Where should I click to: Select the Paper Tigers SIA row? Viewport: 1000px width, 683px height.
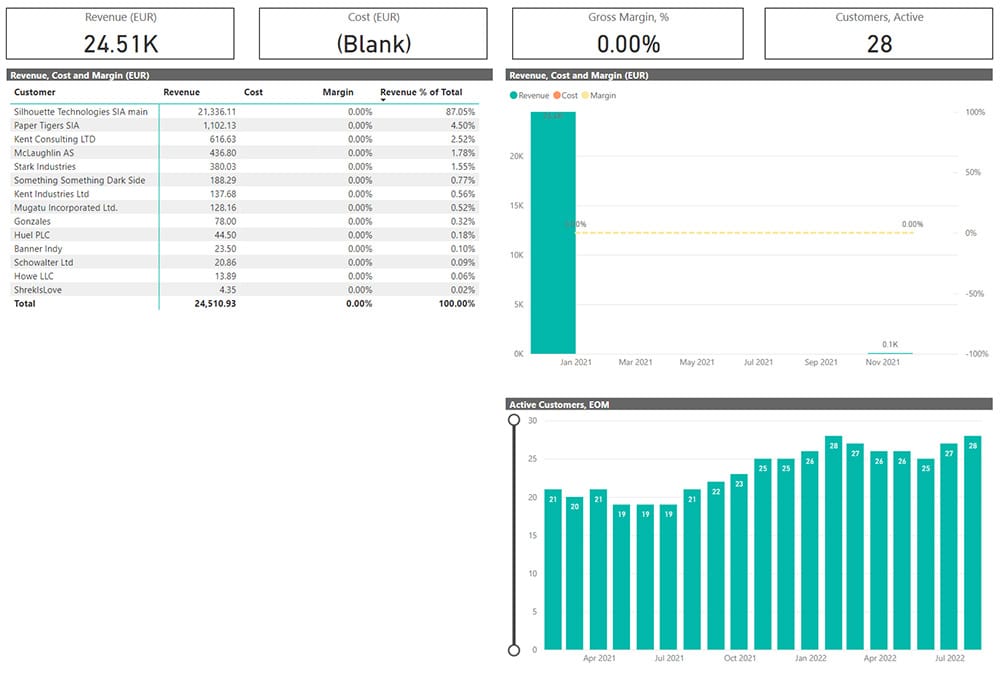[x=47, y=126]
